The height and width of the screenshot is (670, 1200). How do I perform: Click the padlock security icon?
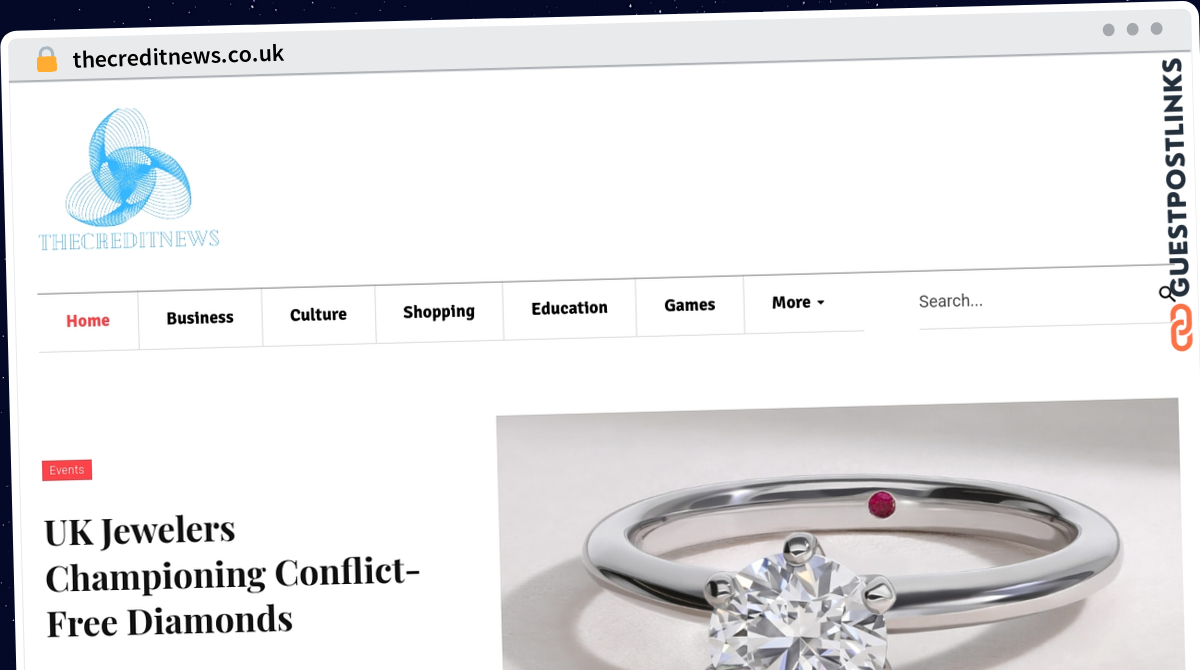point(47,60)
